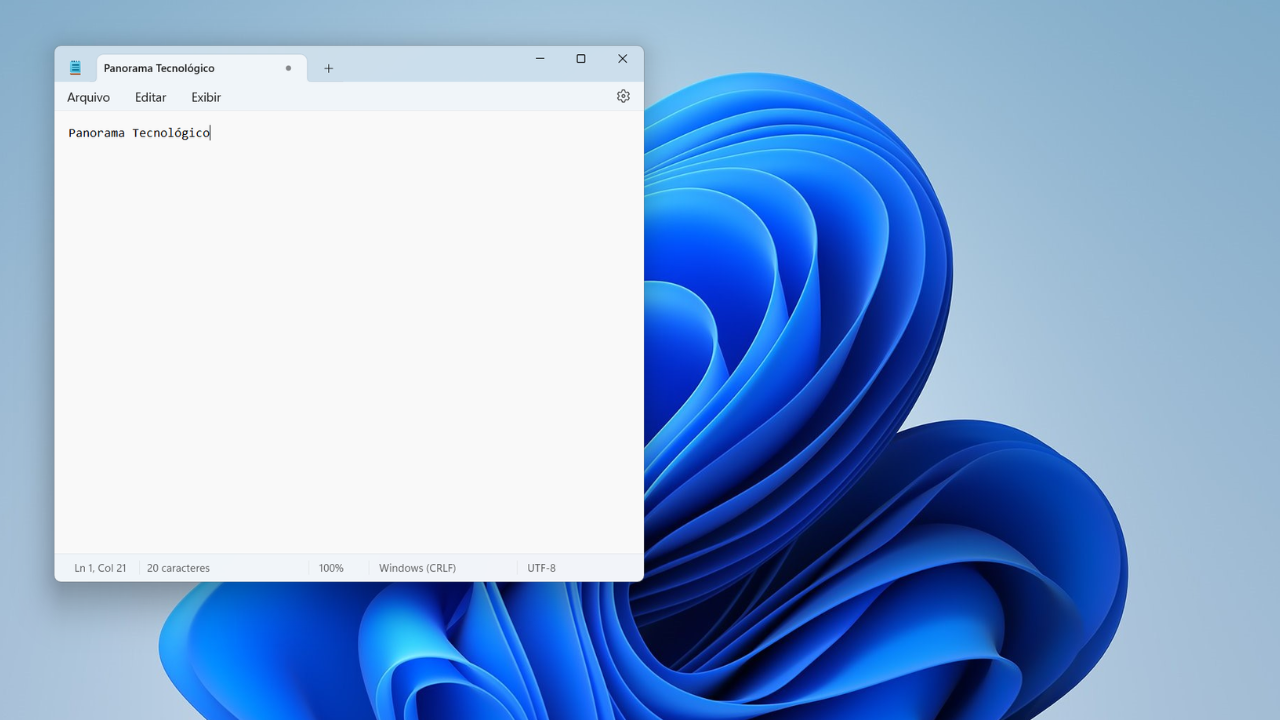1280x720 pixels.
Task: Open a new tab with plus icon
Action: pos(329,68)
